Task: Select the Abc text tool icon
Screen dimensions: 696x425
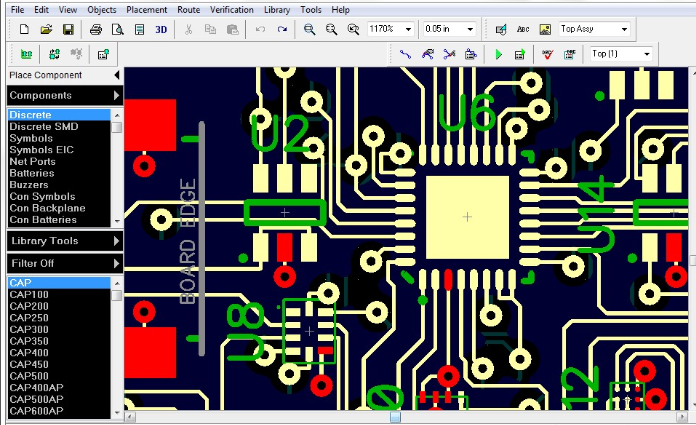Action: pyautogui.click(x=523, y=30)
